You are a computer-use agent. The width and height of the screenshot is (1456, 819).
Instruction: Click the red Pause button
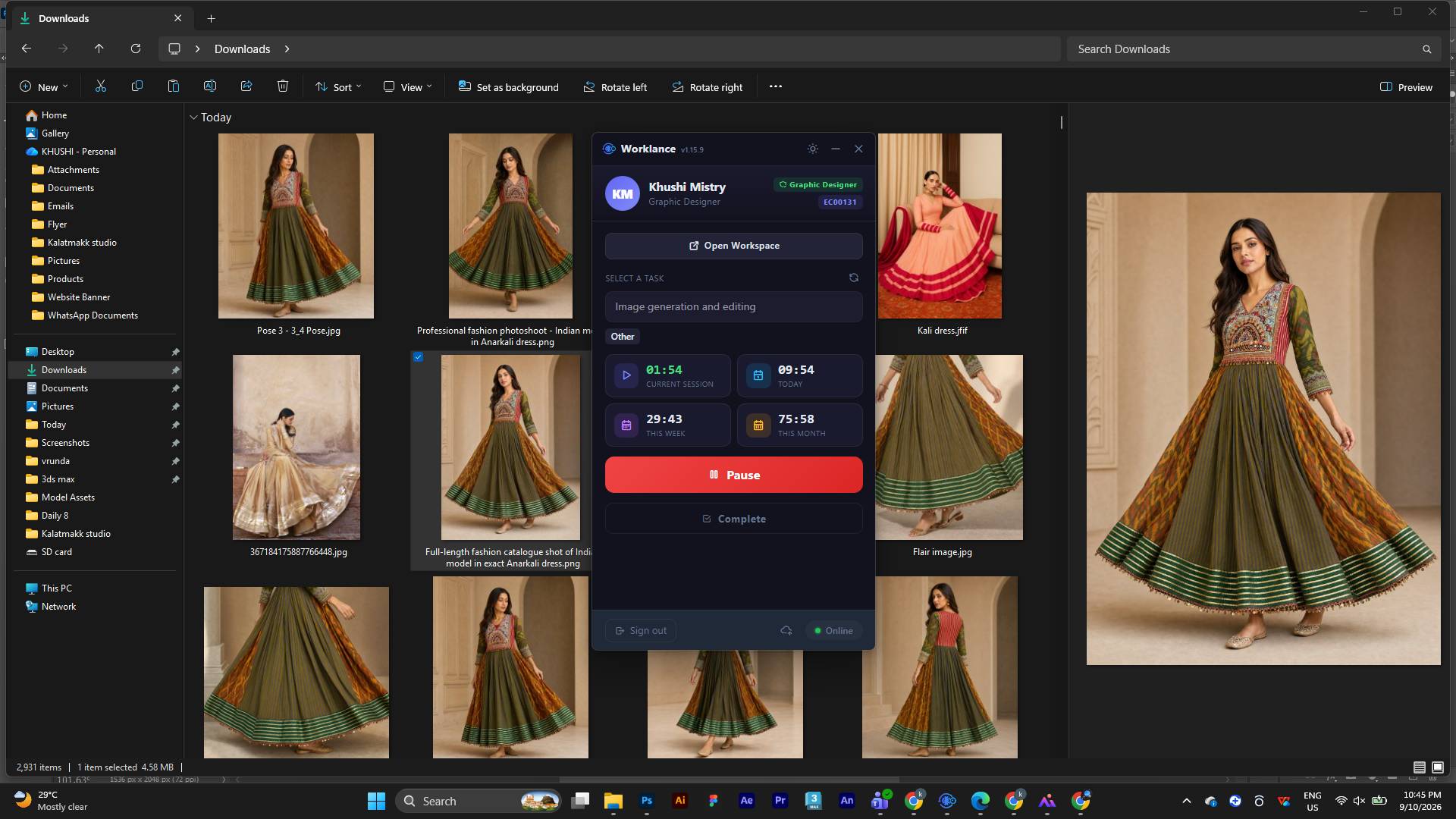point(733,475)
